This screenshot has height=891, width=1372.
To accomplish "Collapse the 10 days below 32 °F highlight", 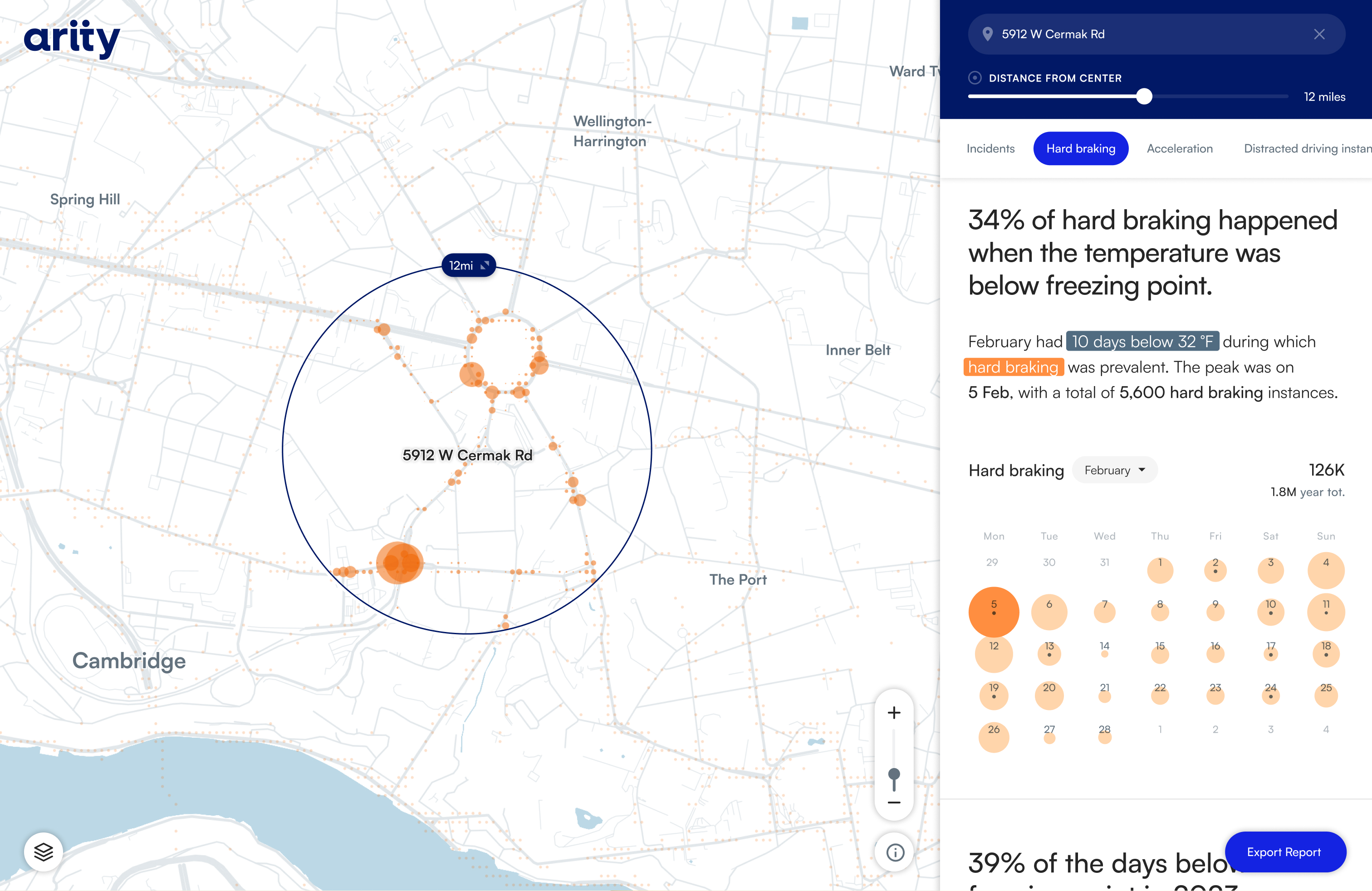I will coord(1142,341).
